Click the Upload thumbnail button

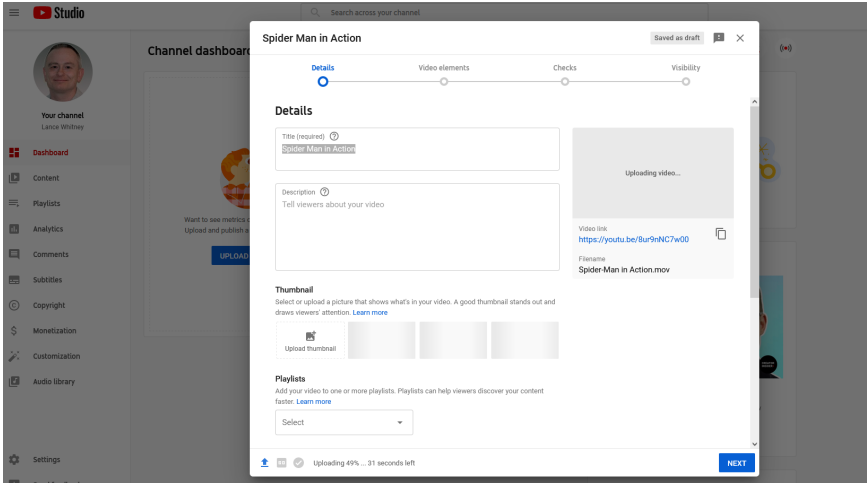coord(310,340)
